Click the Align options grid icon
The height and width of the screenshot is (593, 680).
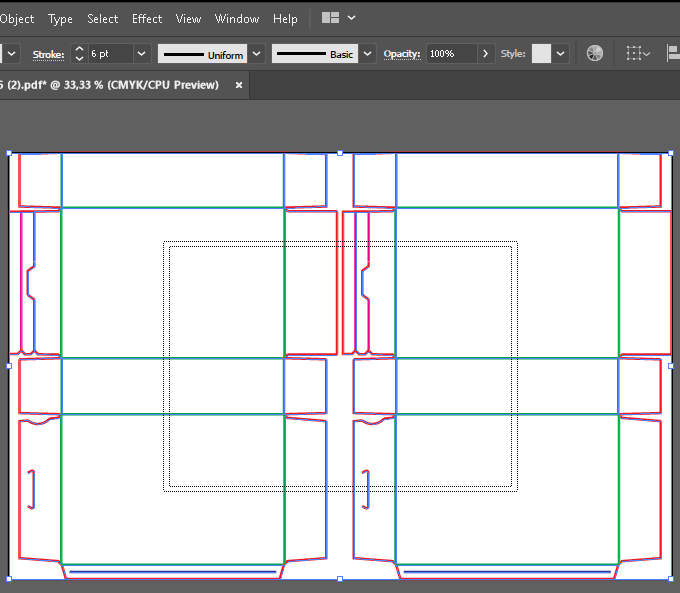[x=634, y=53]
